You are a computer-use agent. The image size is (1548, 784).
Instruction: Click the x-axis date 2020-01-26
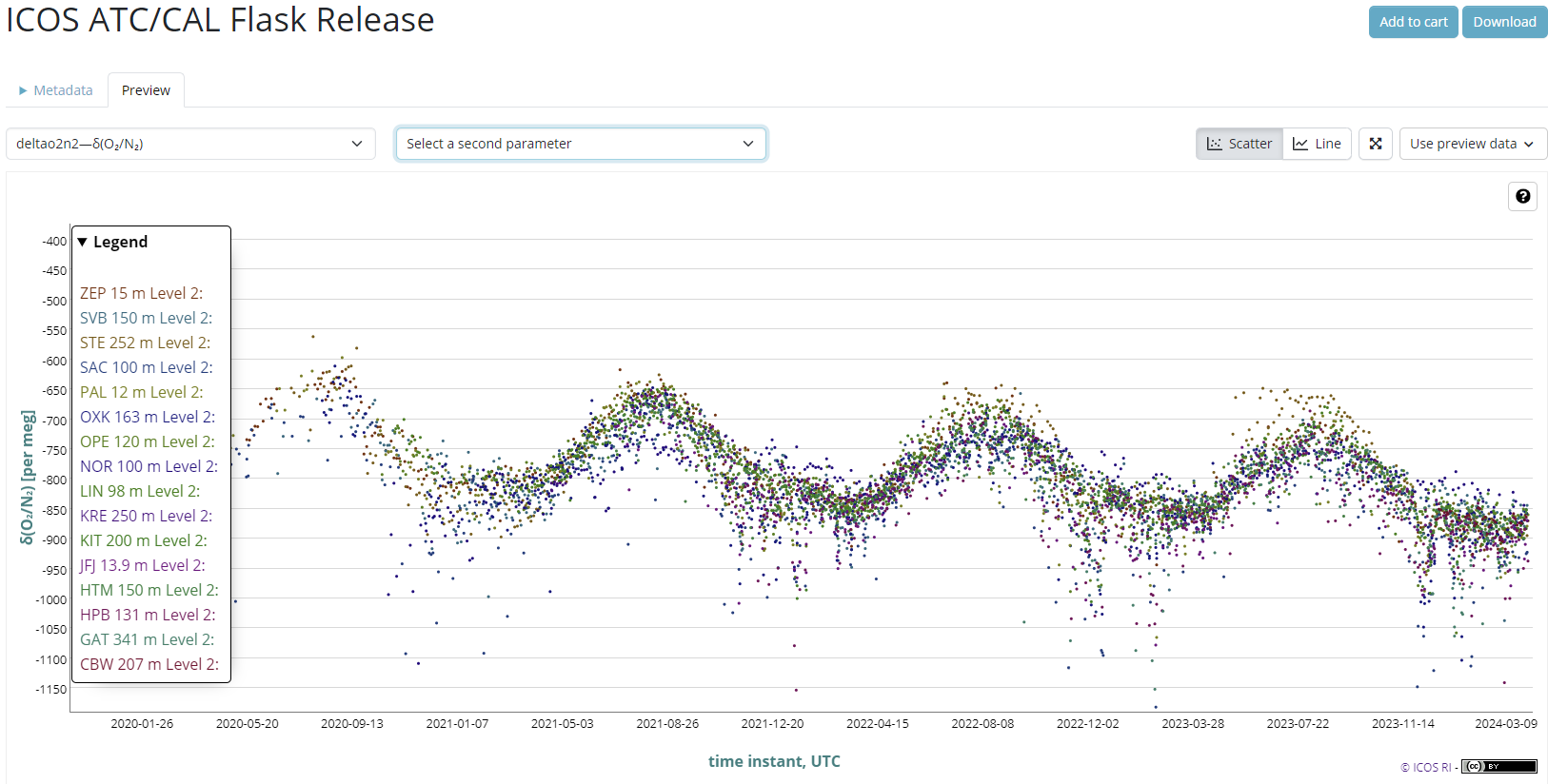142,724
